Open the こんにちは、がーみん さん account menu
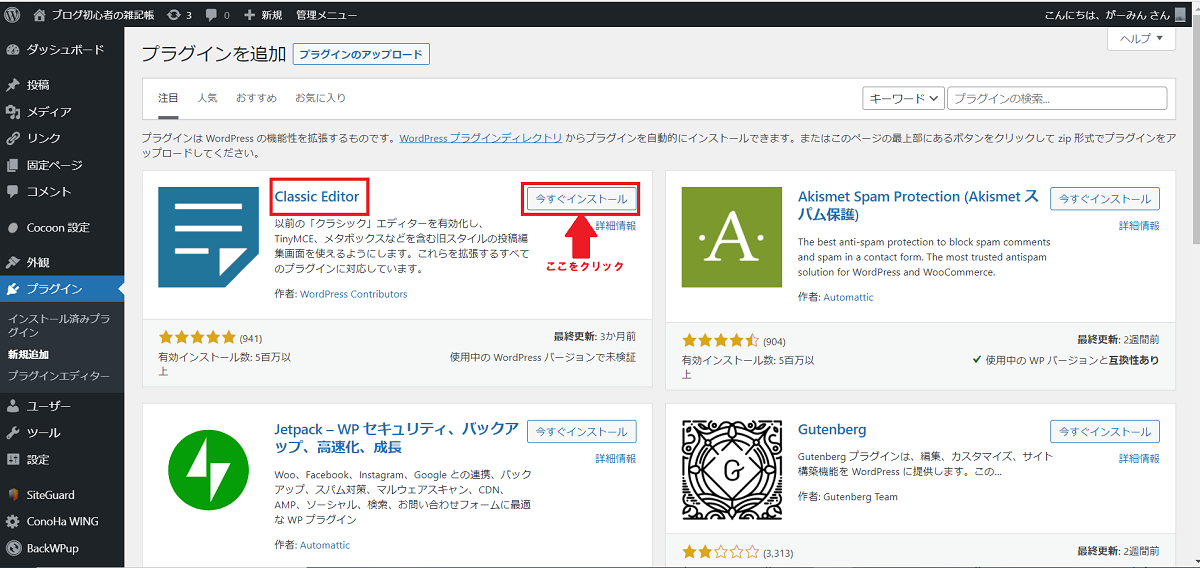This screenshot has height=568, width=1200. click(x=1117, y=15)
